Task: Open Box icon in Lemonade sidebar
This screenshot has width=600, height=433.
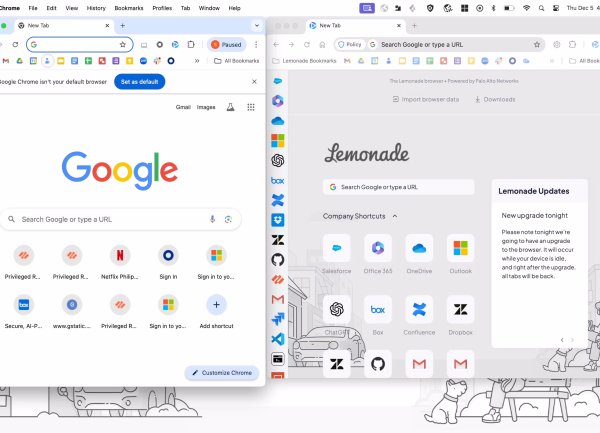Action: point(278,181)
